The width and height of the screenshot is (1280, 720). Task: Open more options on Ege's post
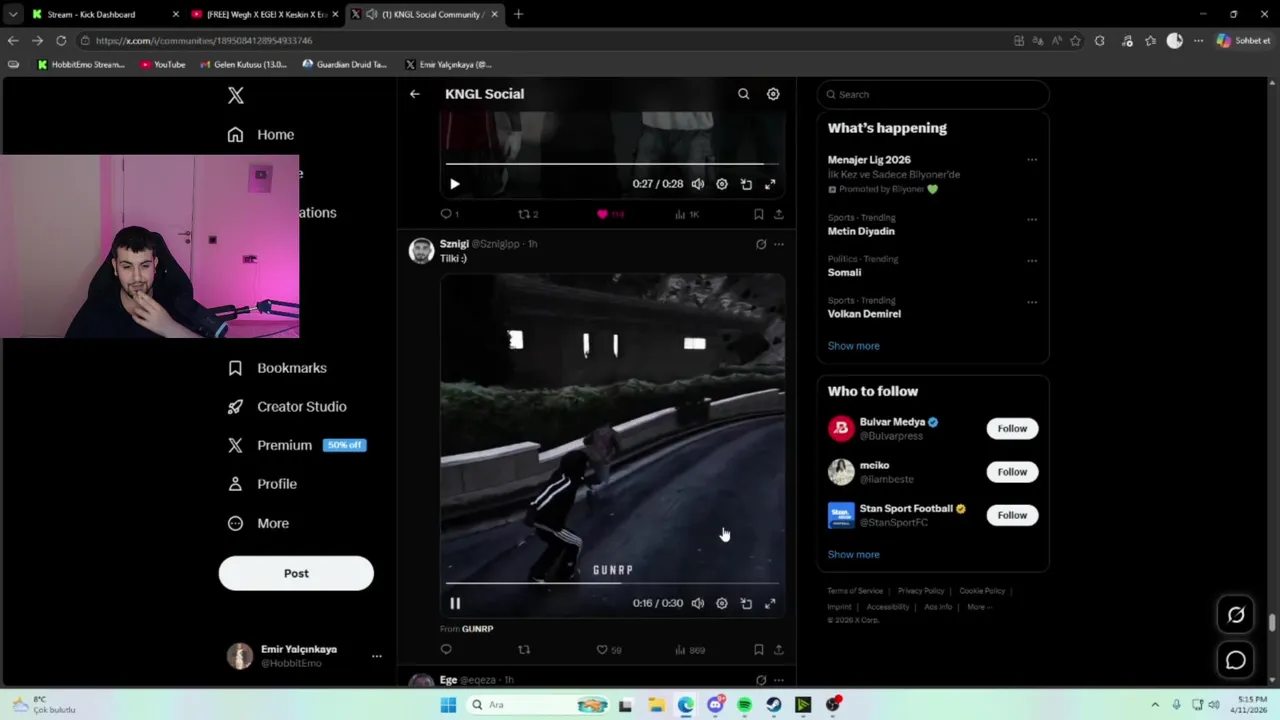779,680
